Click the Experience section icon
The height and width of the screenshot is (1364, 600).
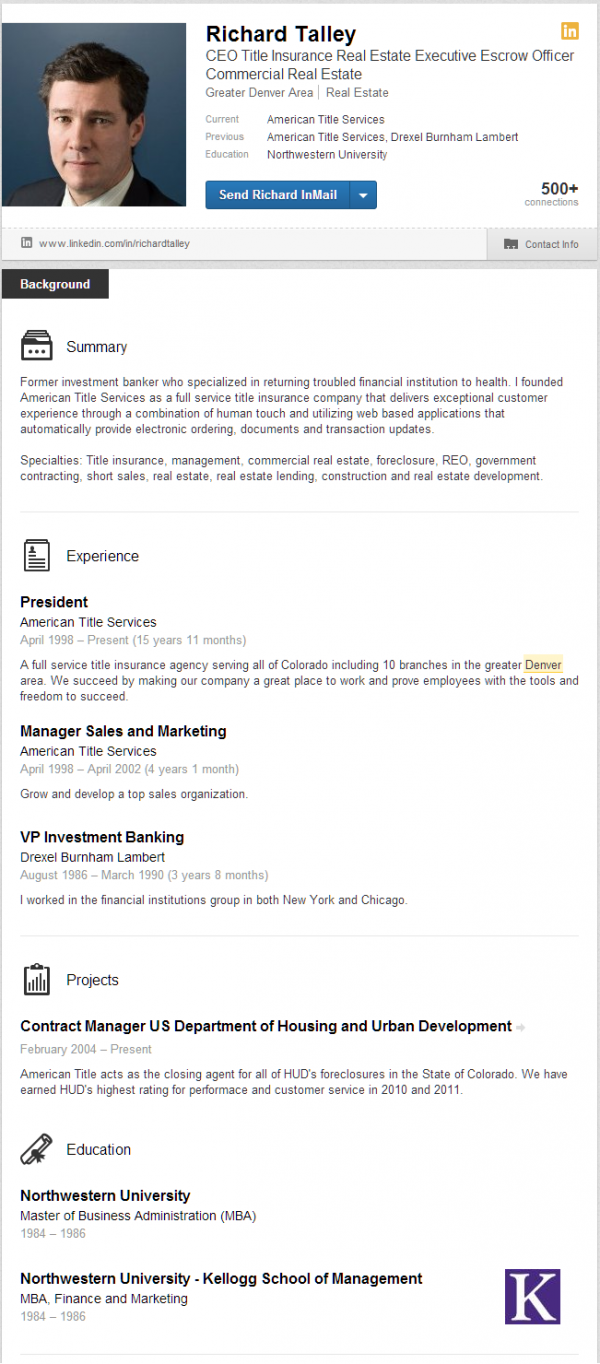coord(37,555)
